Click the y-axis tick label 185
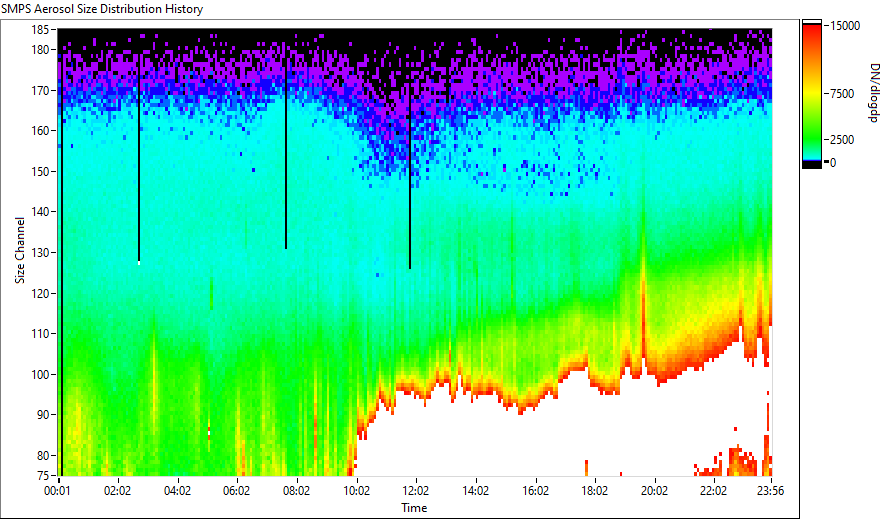Screen dimensions: 884x519 (41, 30)
